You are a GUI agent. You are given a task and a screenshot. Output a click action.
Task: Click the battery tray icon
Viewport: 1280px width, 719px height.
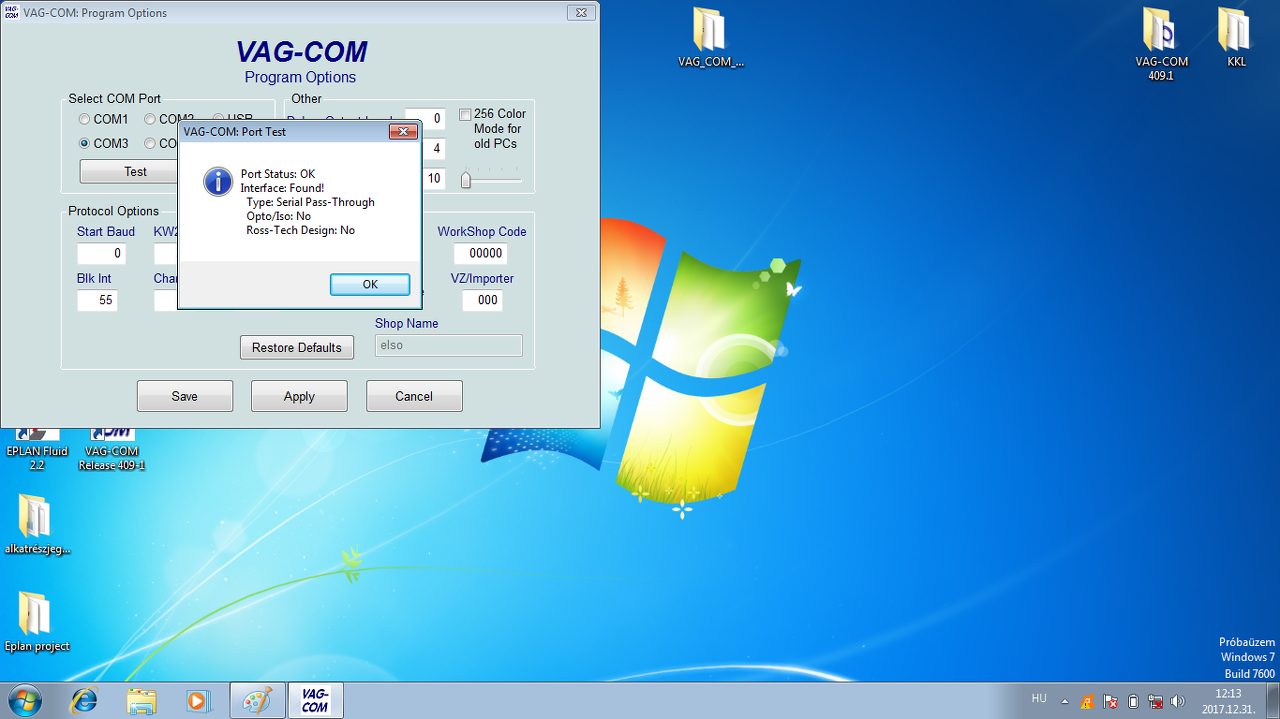pos(1133,701)
